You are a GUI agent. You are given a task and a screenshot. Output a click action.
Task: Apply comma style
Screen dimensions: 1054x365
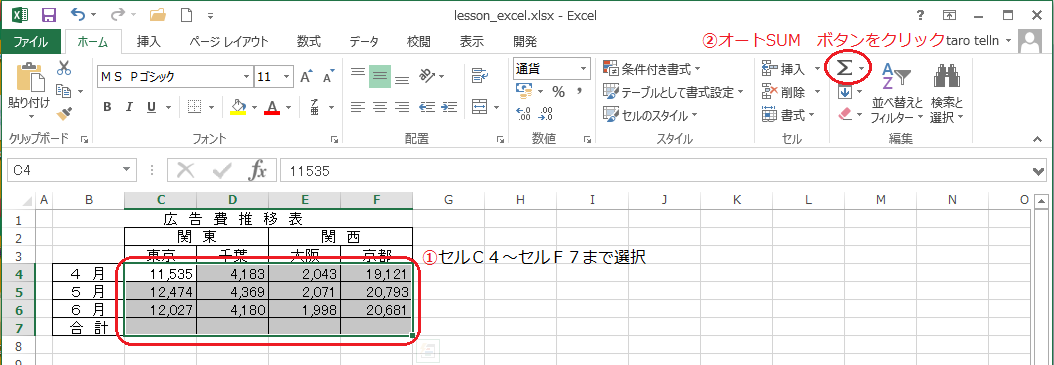coord(578,91)
